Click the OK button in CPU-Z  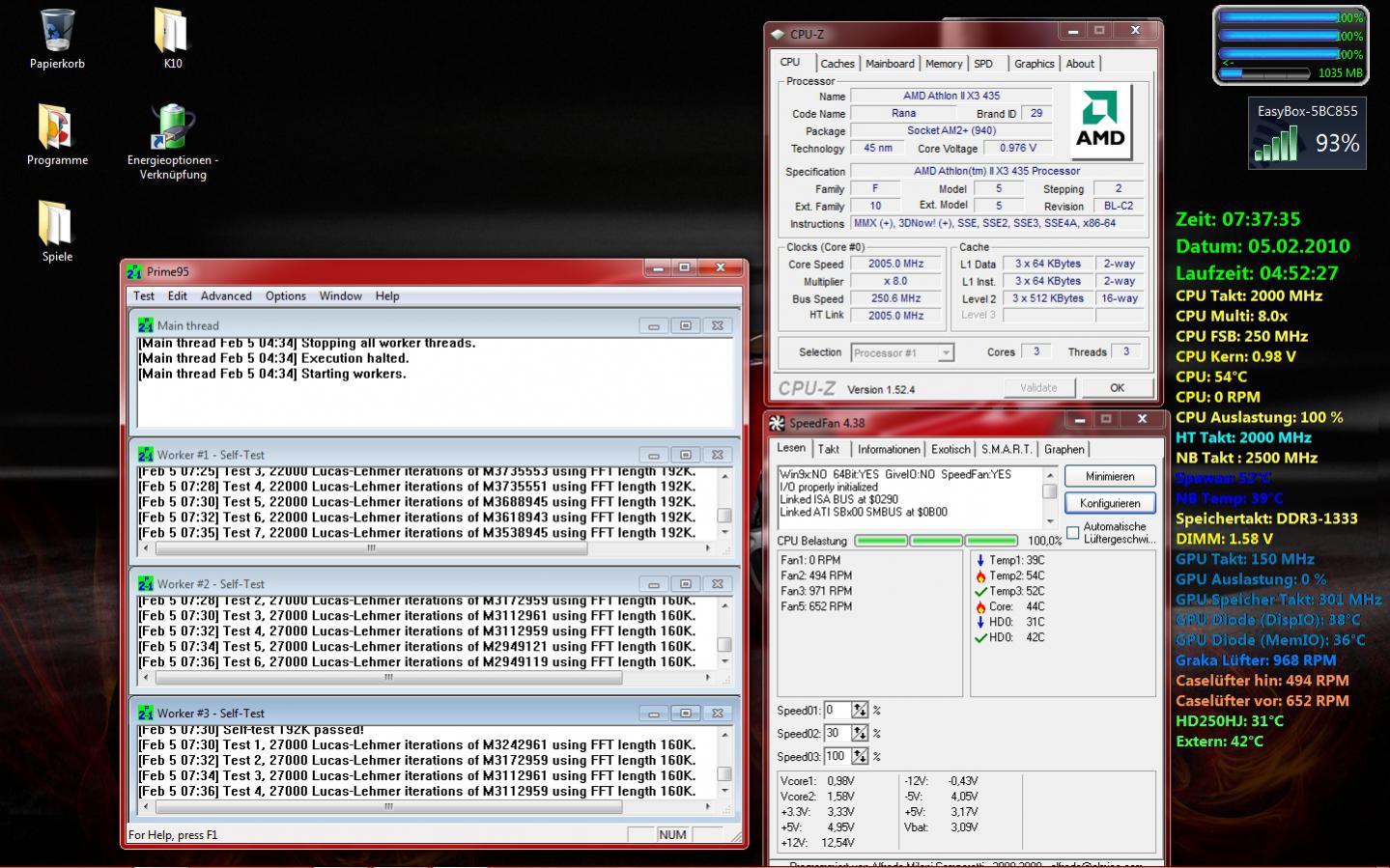[x=1117, y=388]
